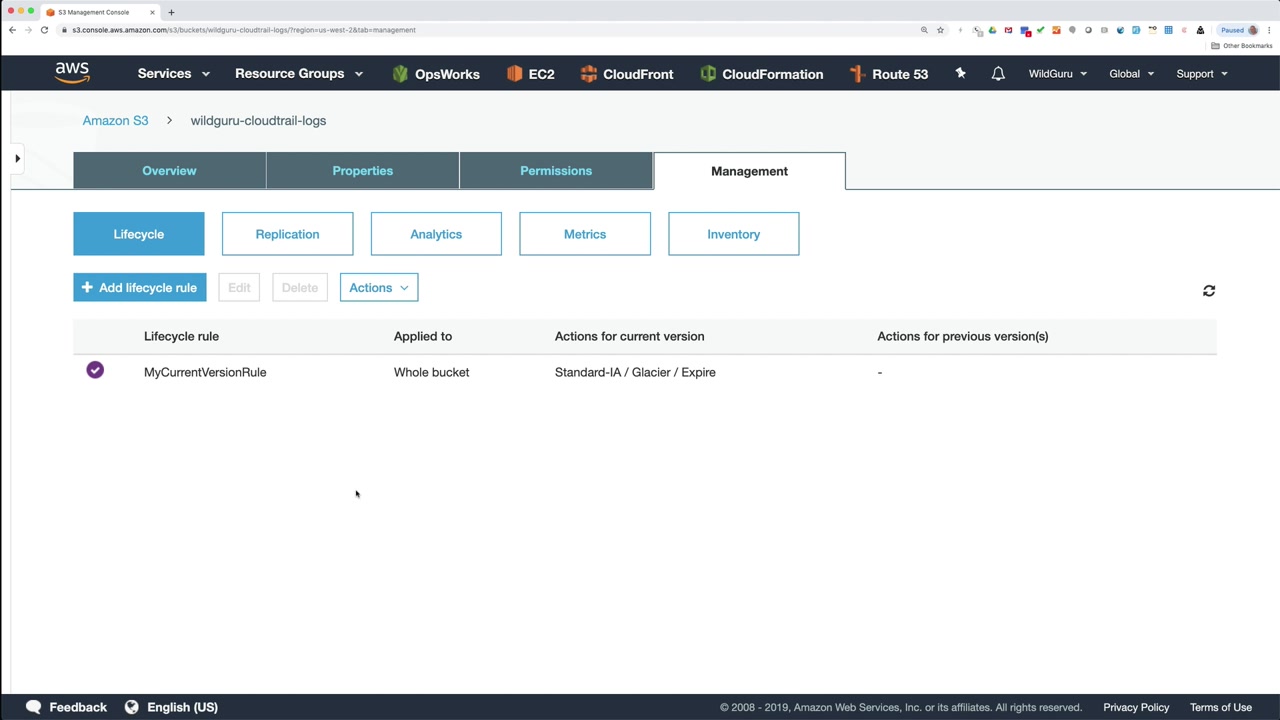Image resolution: width=1280 pixels, height=720 pixels.
Task: Close the S3 Management Console tab
Action: (x=152, y=12)
